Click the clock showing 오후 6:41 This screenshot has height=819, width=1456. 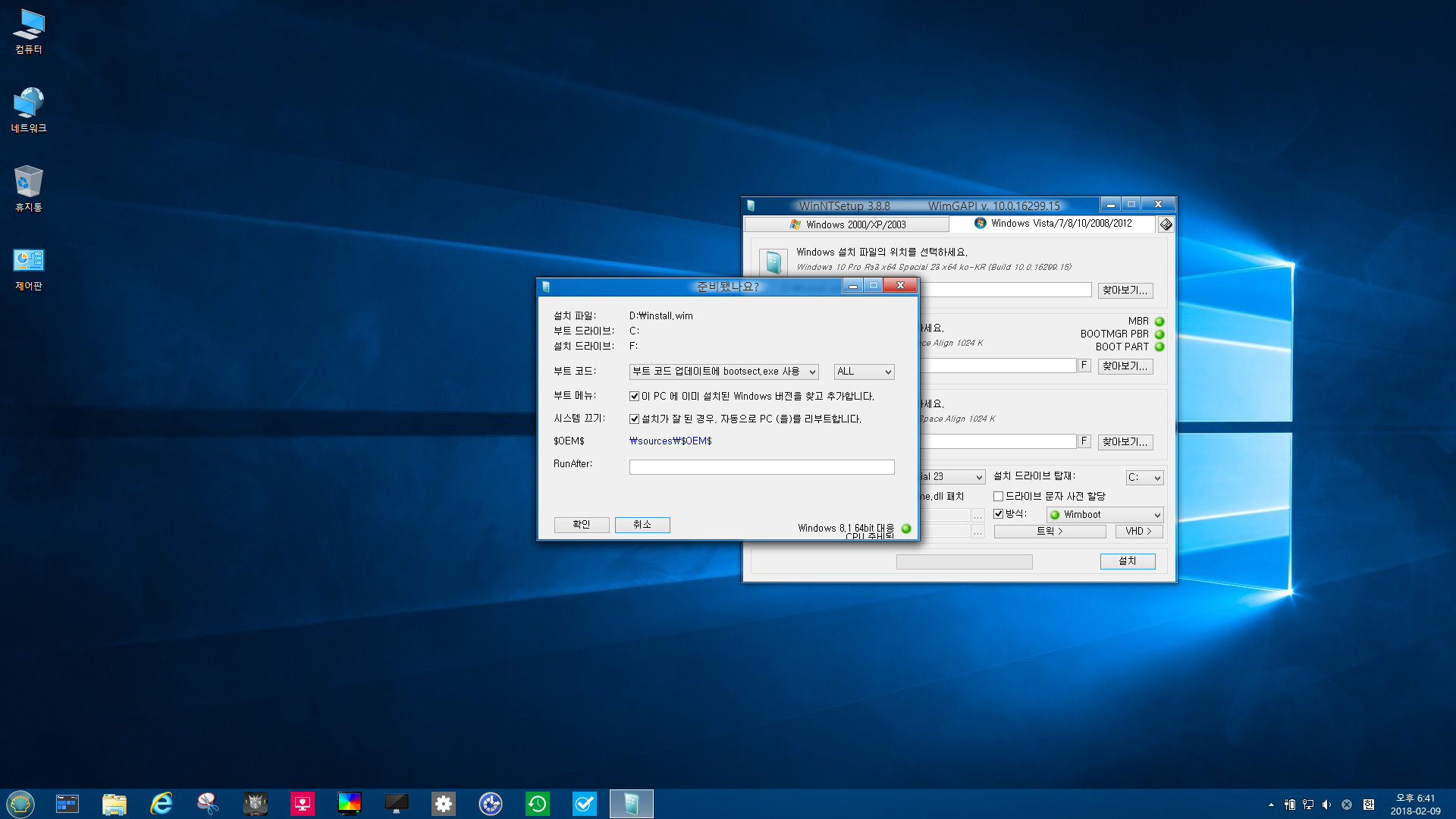click(x=1416, y=799)
